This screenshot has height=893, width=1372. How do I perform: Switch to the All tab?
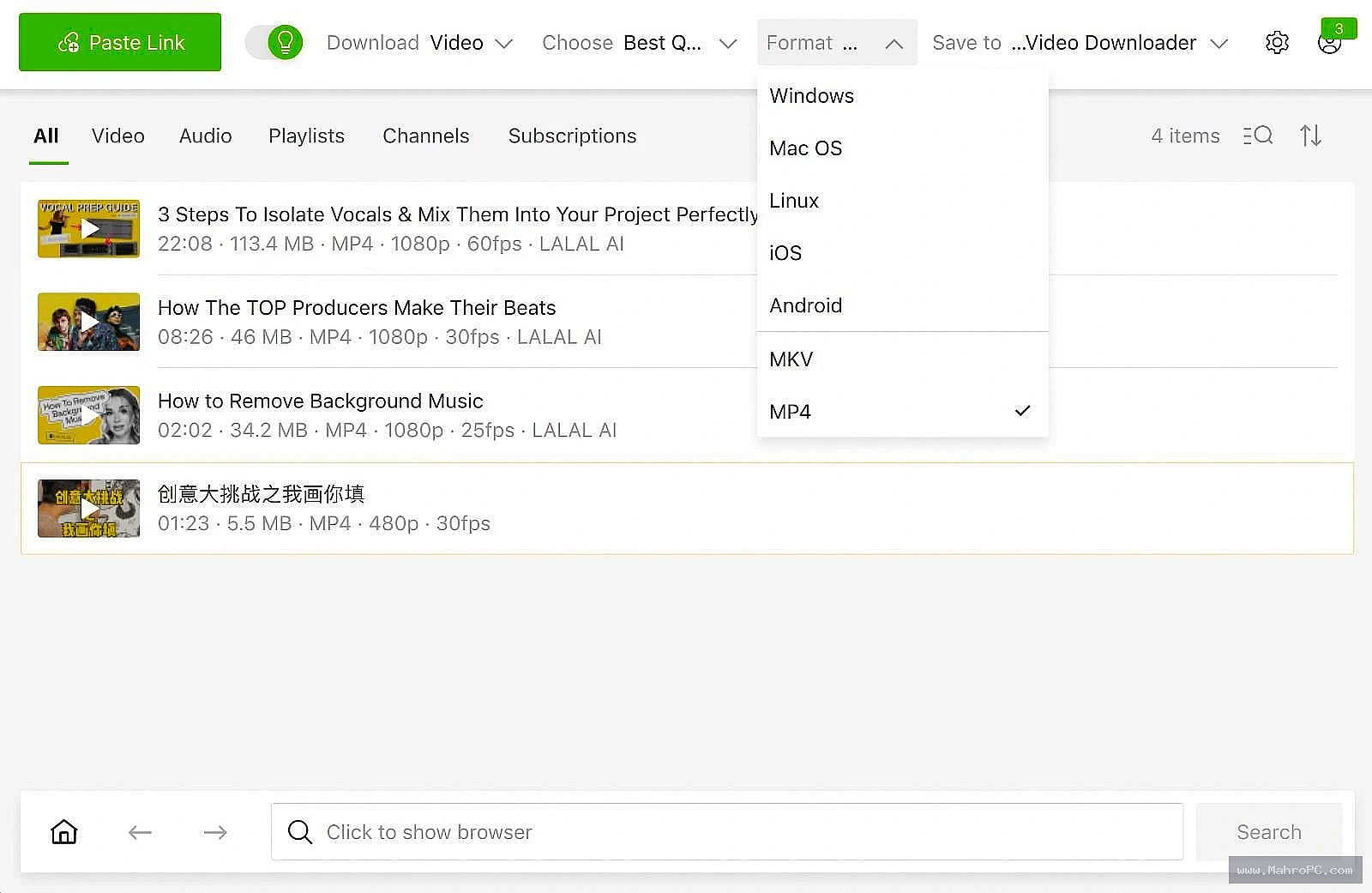[46, 136]
